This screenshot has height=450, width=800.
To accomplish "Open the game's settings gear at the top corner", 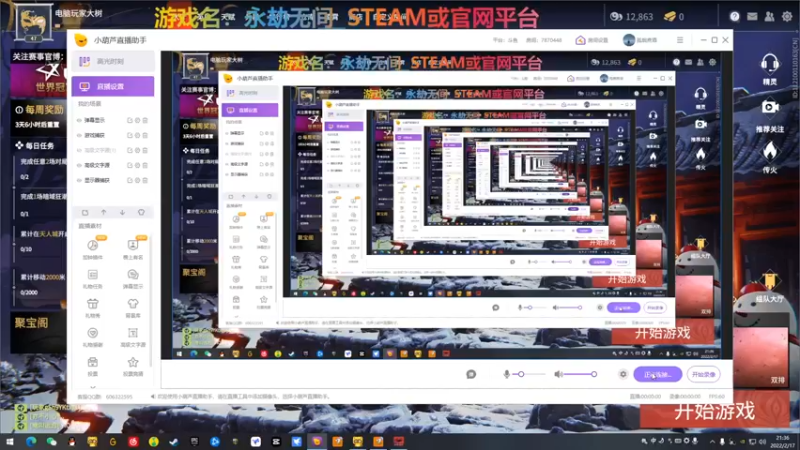I will point(787,16).
